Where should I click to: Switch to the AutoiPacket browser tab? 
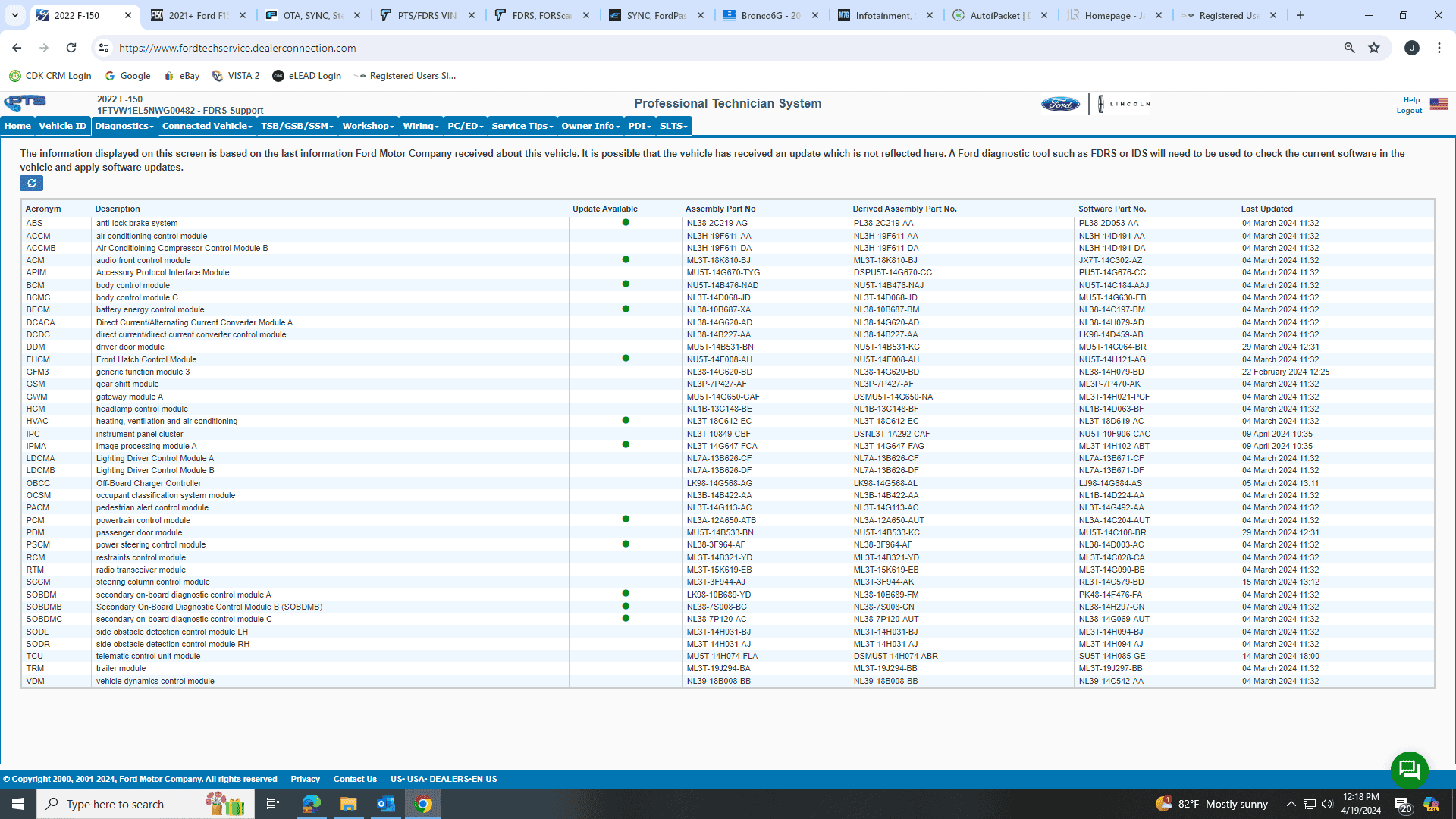[x=999, y=15]
